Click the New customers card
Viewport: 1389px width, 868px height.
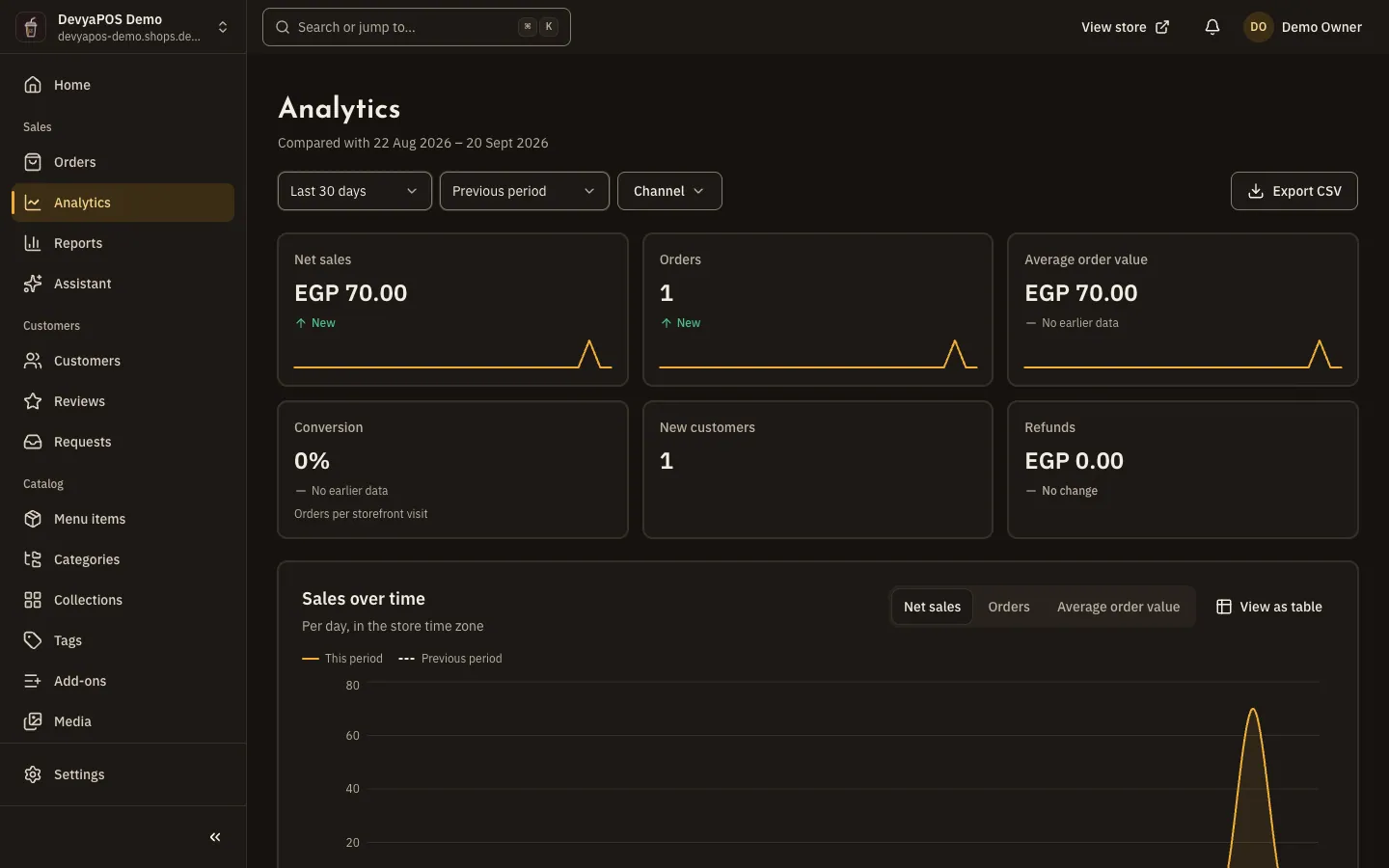pos(818,470)
